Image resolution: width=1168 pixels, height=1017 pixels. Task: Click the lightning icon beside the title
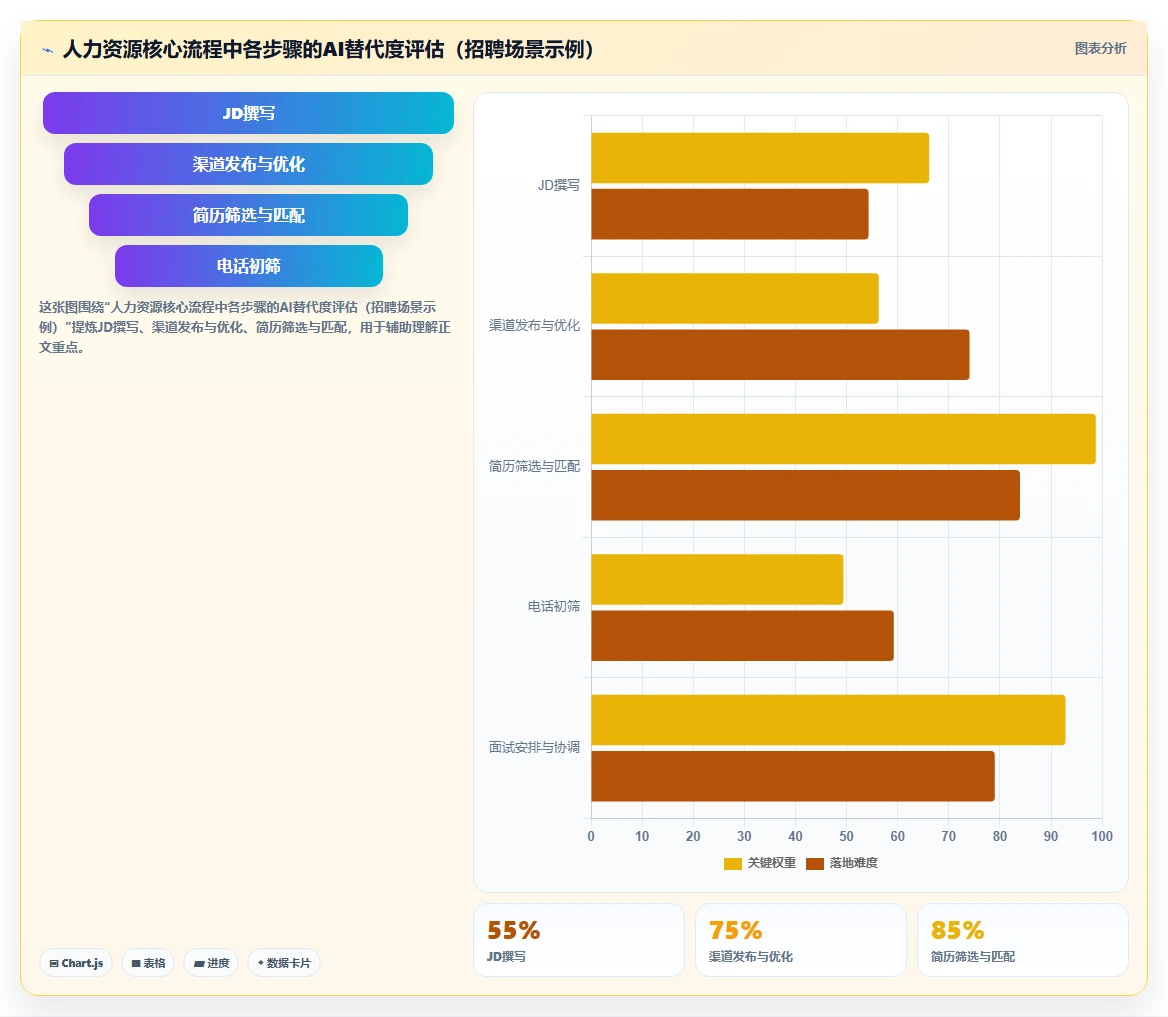pyautogui.click(x=48, y=51)
